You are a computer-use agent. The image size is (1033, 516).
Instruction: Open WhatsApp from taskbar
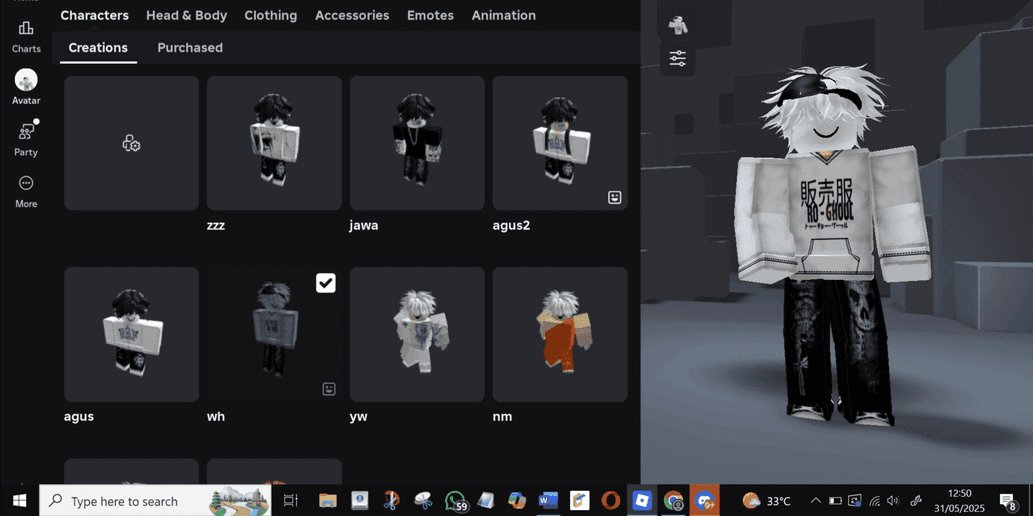pos(455,501)
